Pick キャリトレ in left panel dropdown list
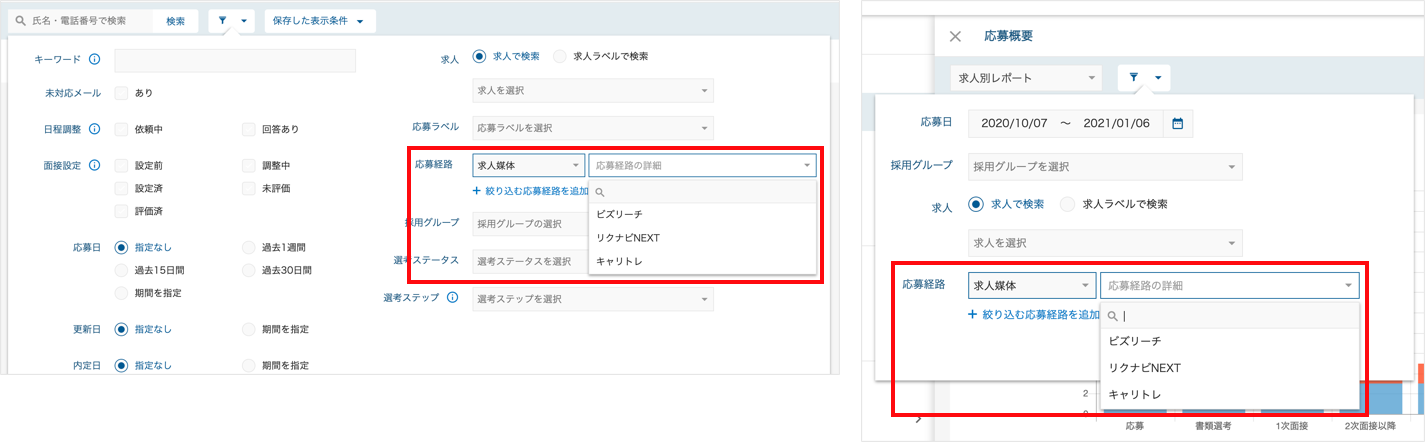1425x442 pixels. [703, 261]
